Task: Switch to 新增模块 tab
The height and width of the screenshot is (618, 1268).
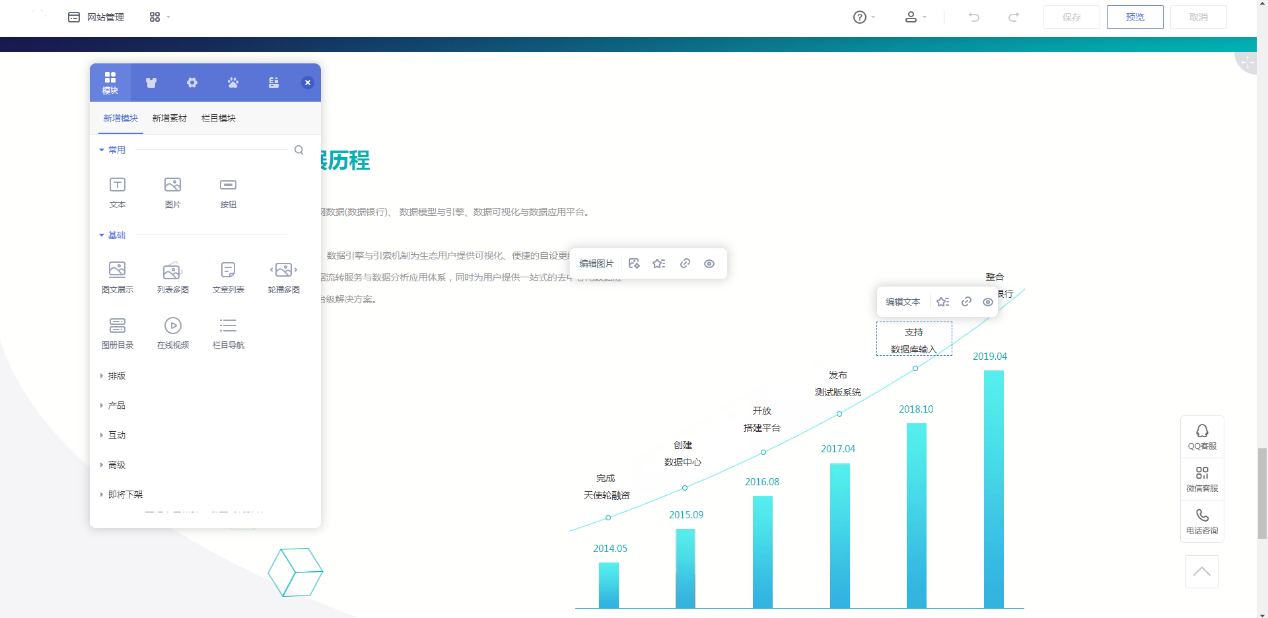Action: tap(121, 118)
